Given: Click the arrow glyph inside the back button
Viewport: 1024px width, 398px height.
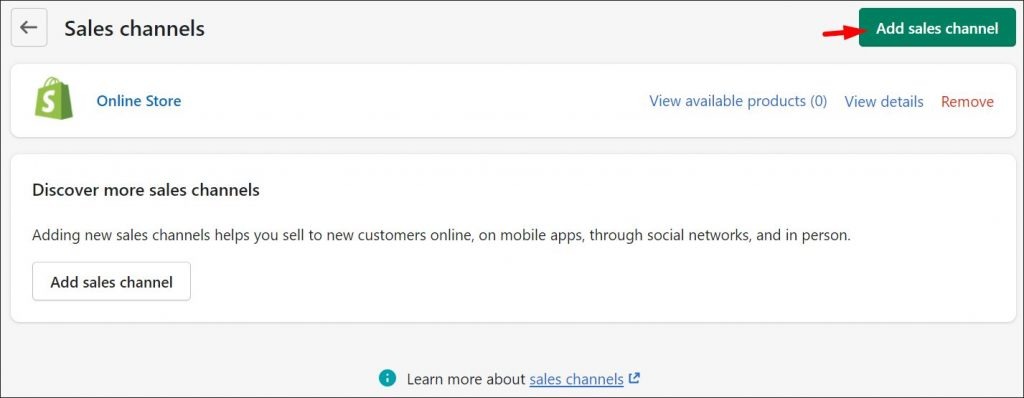Looking at the screenshot, I should point(29,27).
